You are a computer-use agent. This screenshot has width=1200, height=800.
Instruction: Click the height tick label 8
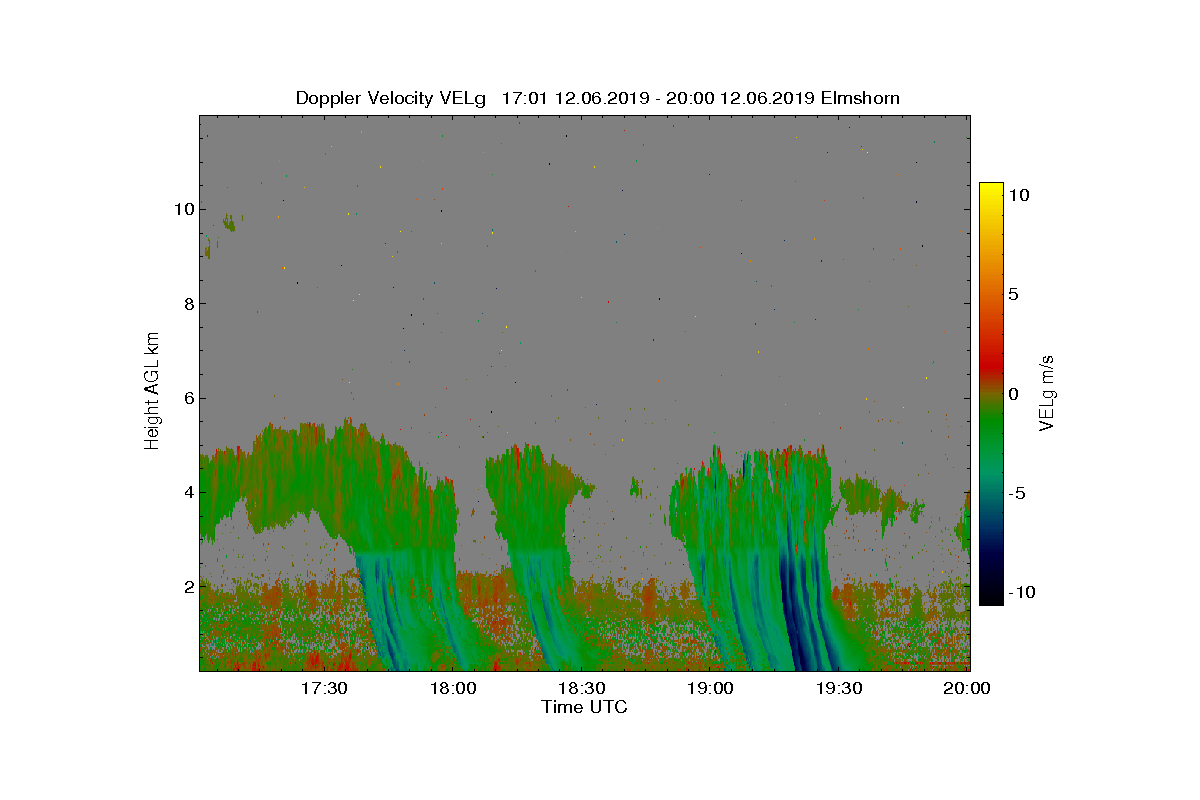[x=187, y=304]
